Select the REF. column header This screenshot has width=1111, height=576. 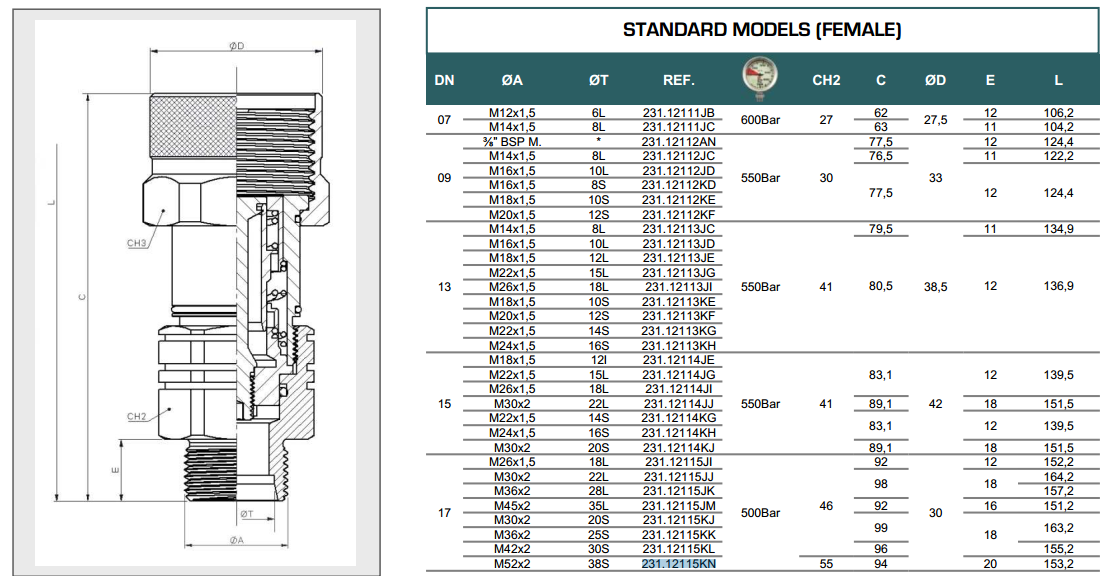point(679,80)
